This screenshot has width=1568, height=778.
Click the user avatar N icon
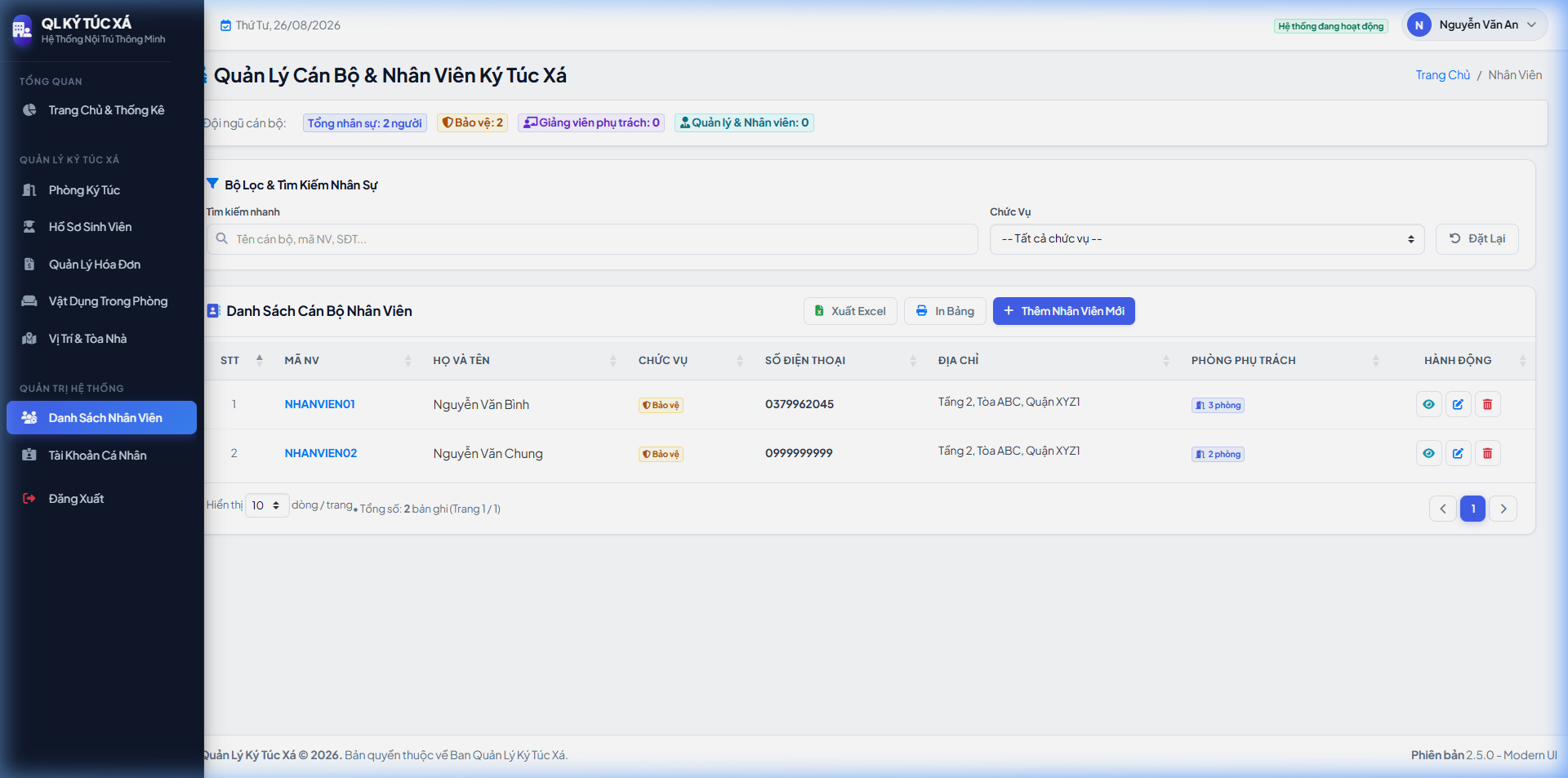click(1419, 25)
